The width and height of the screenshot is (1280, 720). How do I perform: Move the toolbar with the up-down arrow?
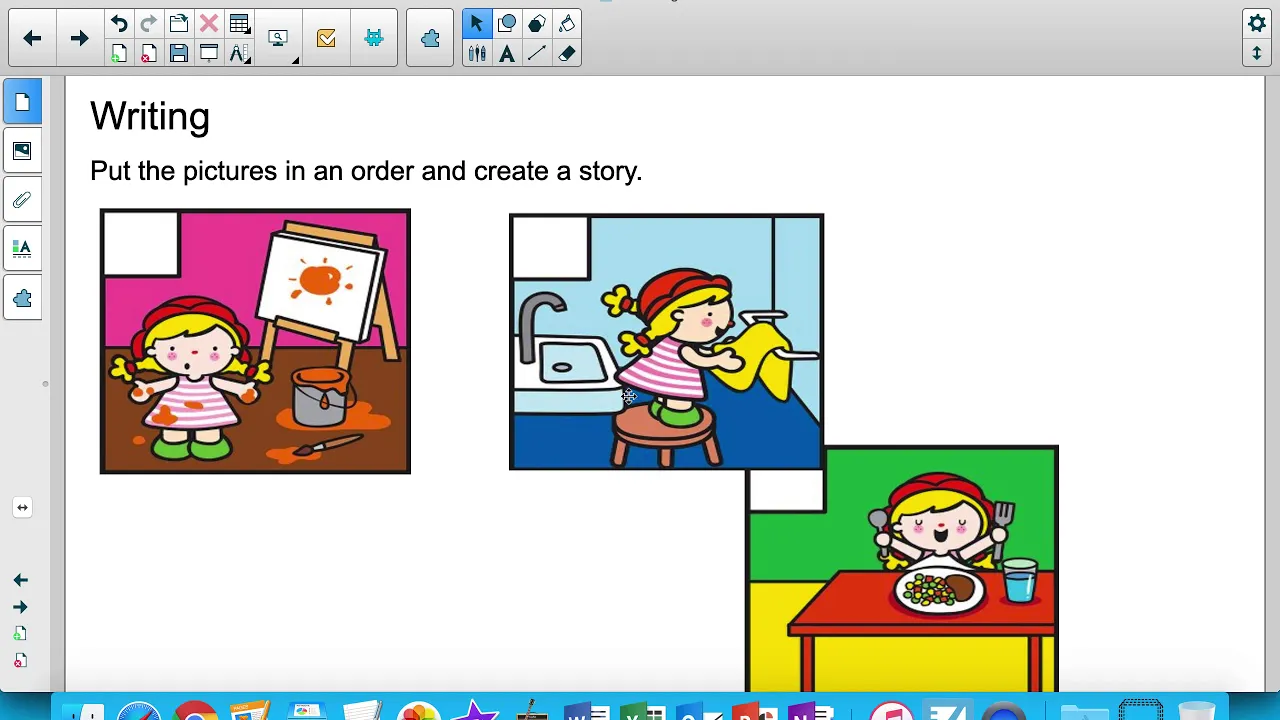tap(1257, 53)
